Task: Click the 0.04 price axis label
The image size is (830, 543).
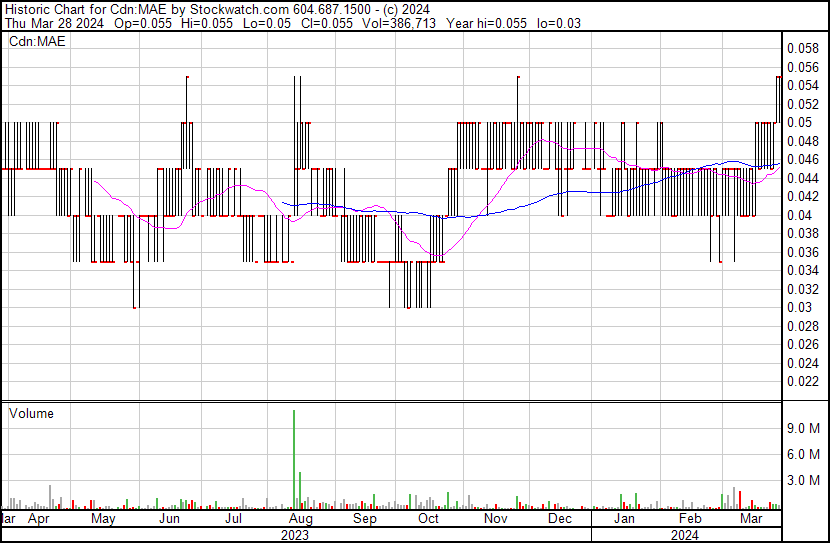Action: pos(798,215)
